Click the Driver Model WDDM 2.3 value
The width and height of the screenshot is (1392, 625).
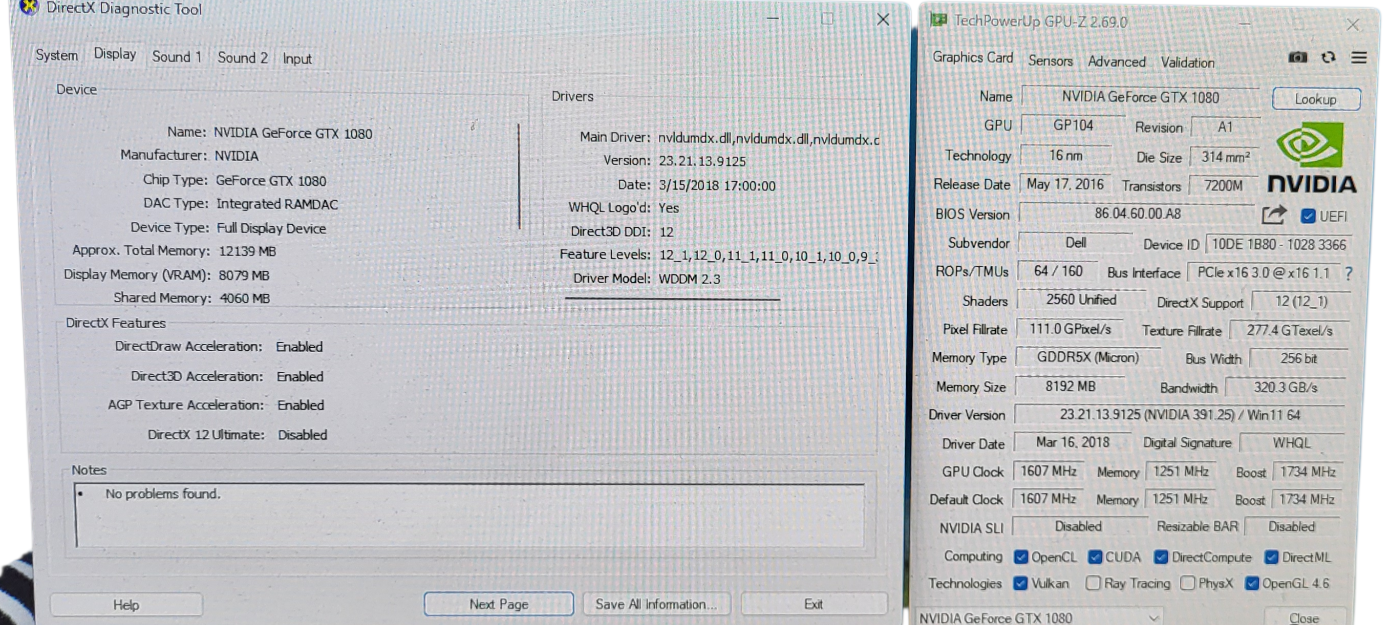[689, 279]
